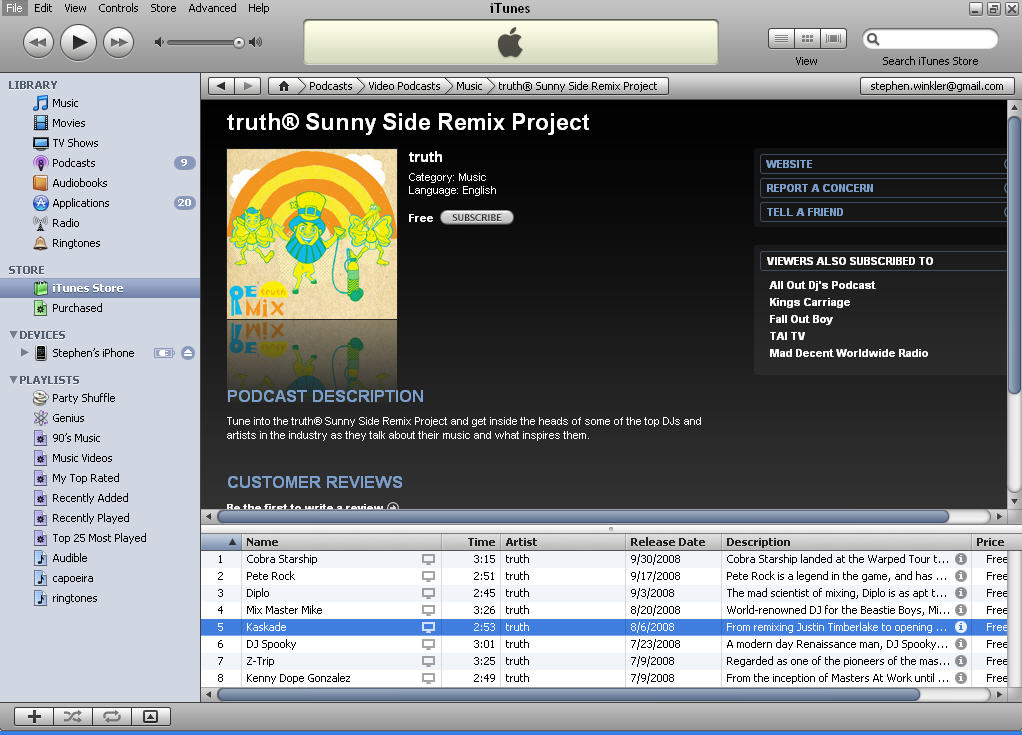The width and height of the screenshot is (1022, 735).
Task: Go back in store navigation
Action: pos(221,86)
